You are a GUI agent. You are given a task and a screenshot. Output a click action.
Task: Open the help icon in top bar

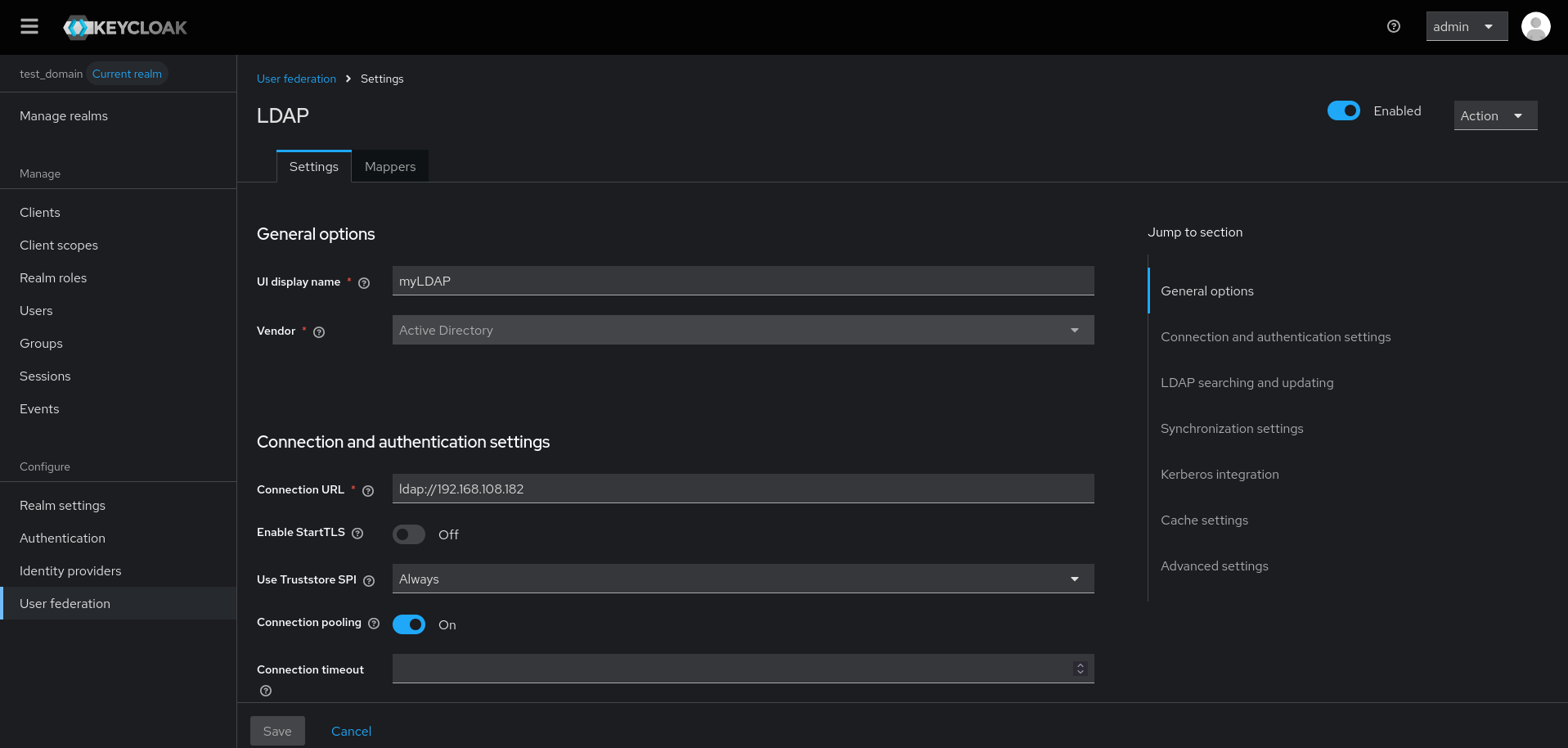1394,27
